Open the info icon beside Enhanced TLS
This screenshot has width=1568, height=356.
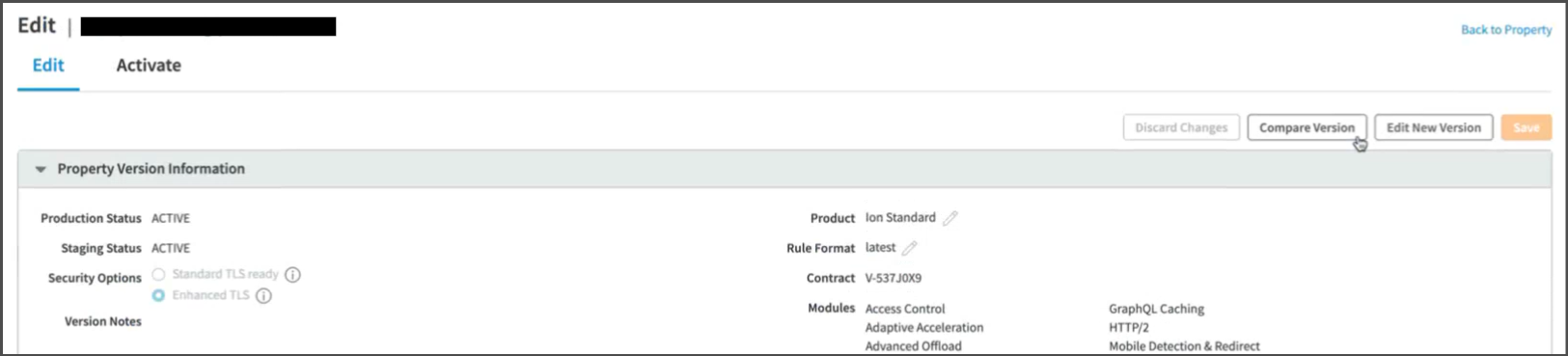coord(263,296)
